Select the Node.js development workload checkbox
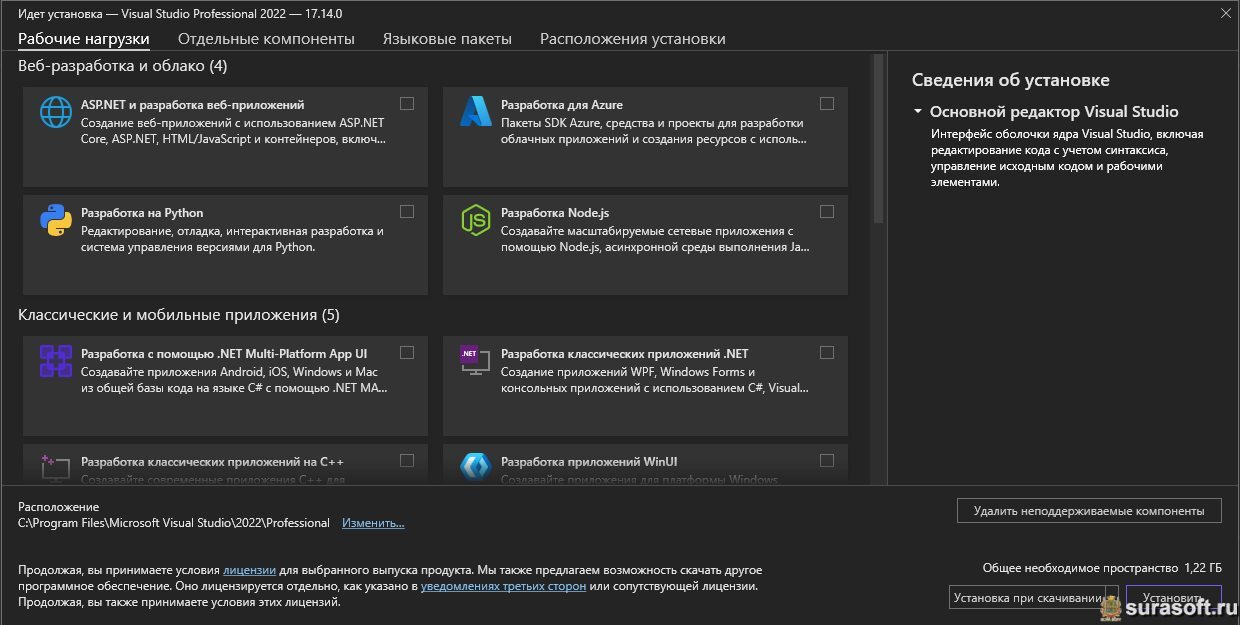The width and height of the screenshot is (1240, 625). point(827,211)
